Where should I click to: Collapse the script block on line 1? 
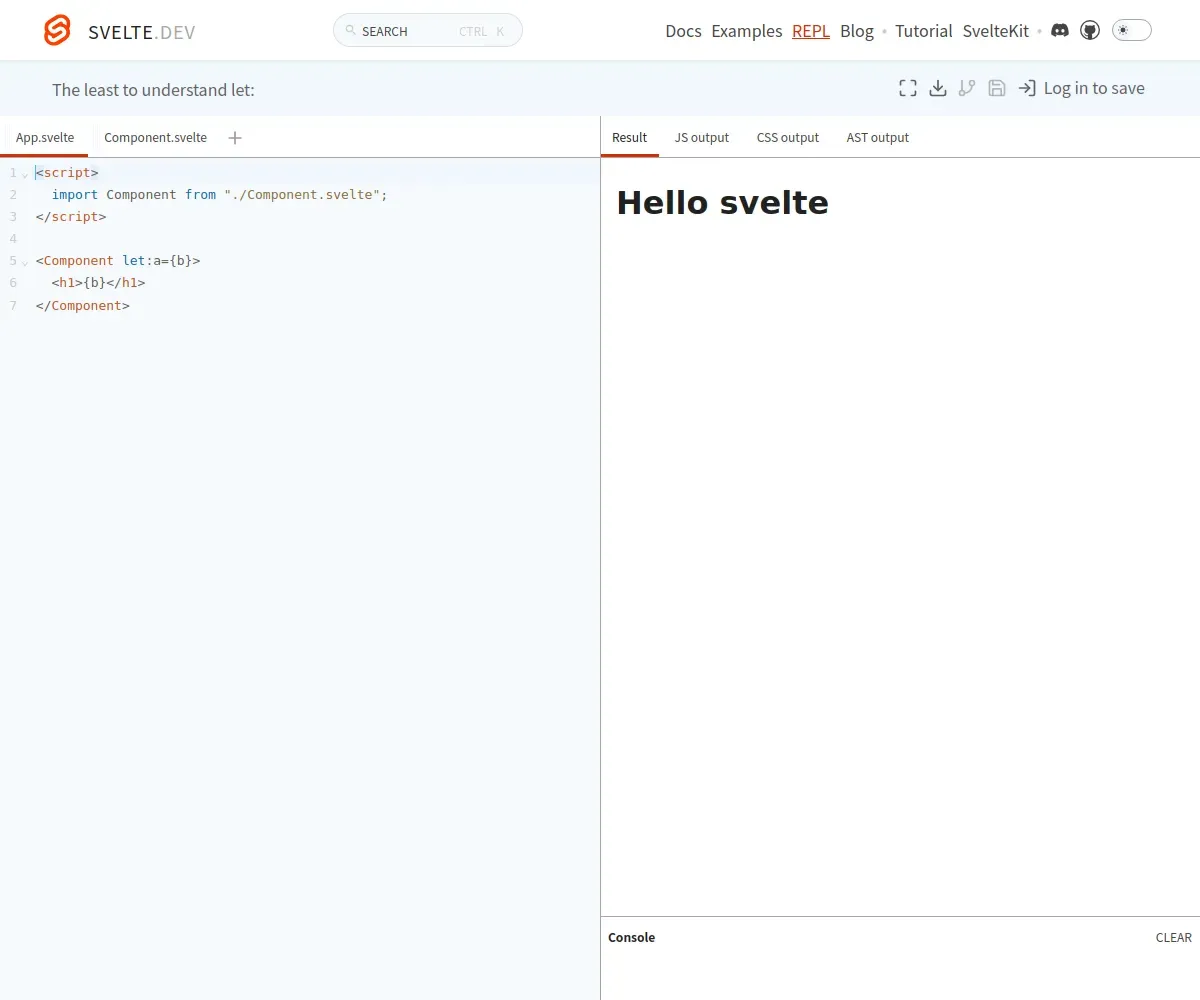[25, 174]
